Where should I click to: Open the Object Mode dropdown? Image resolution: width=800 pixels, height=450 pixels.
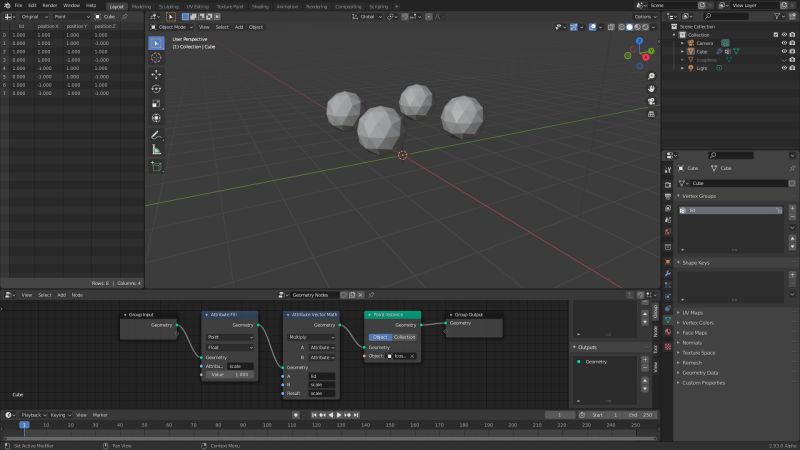[172, 27]
